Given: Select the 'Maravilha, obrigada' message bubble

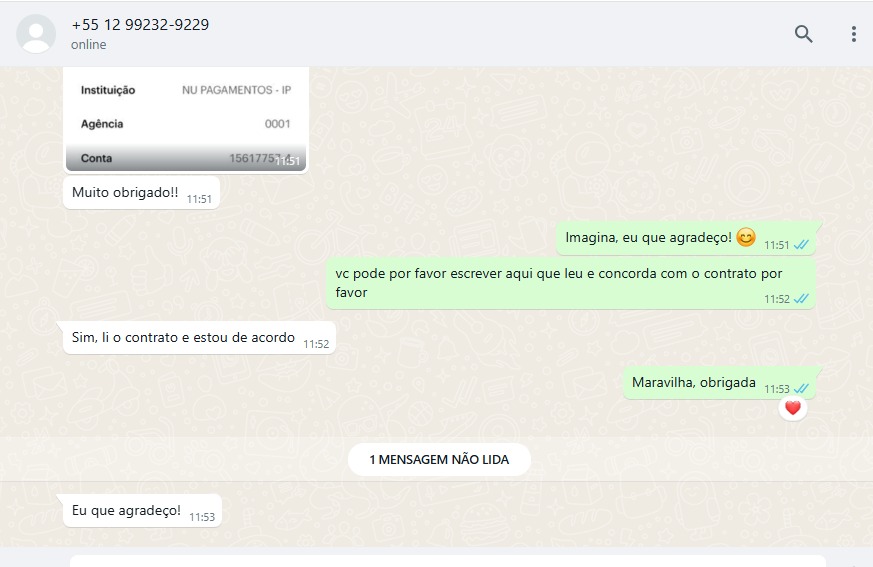Looking at the screenshot, I should (x=719, y=383).
